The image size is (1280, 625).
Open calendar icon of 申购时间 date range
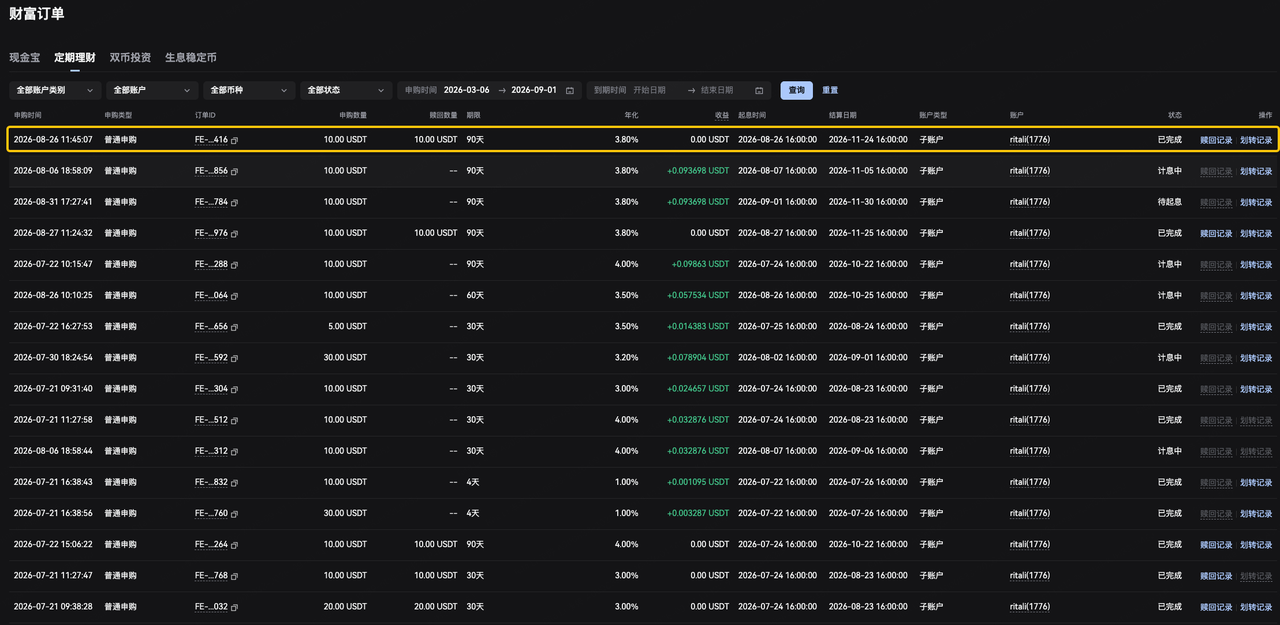click(570, 90)
